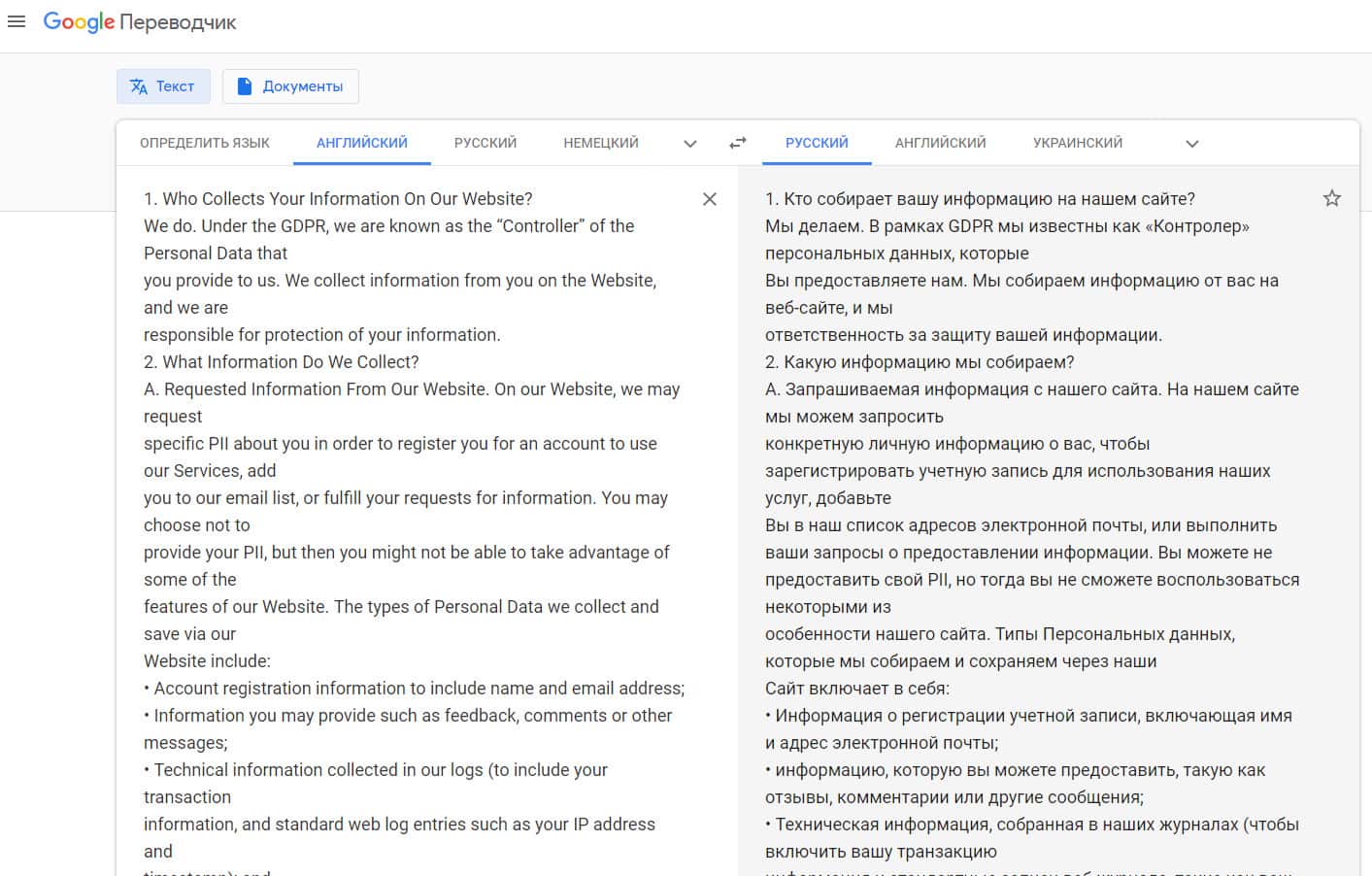Choose Немецкий as the source language
Screen dimensions: 1372x876
tap(601, 143)
